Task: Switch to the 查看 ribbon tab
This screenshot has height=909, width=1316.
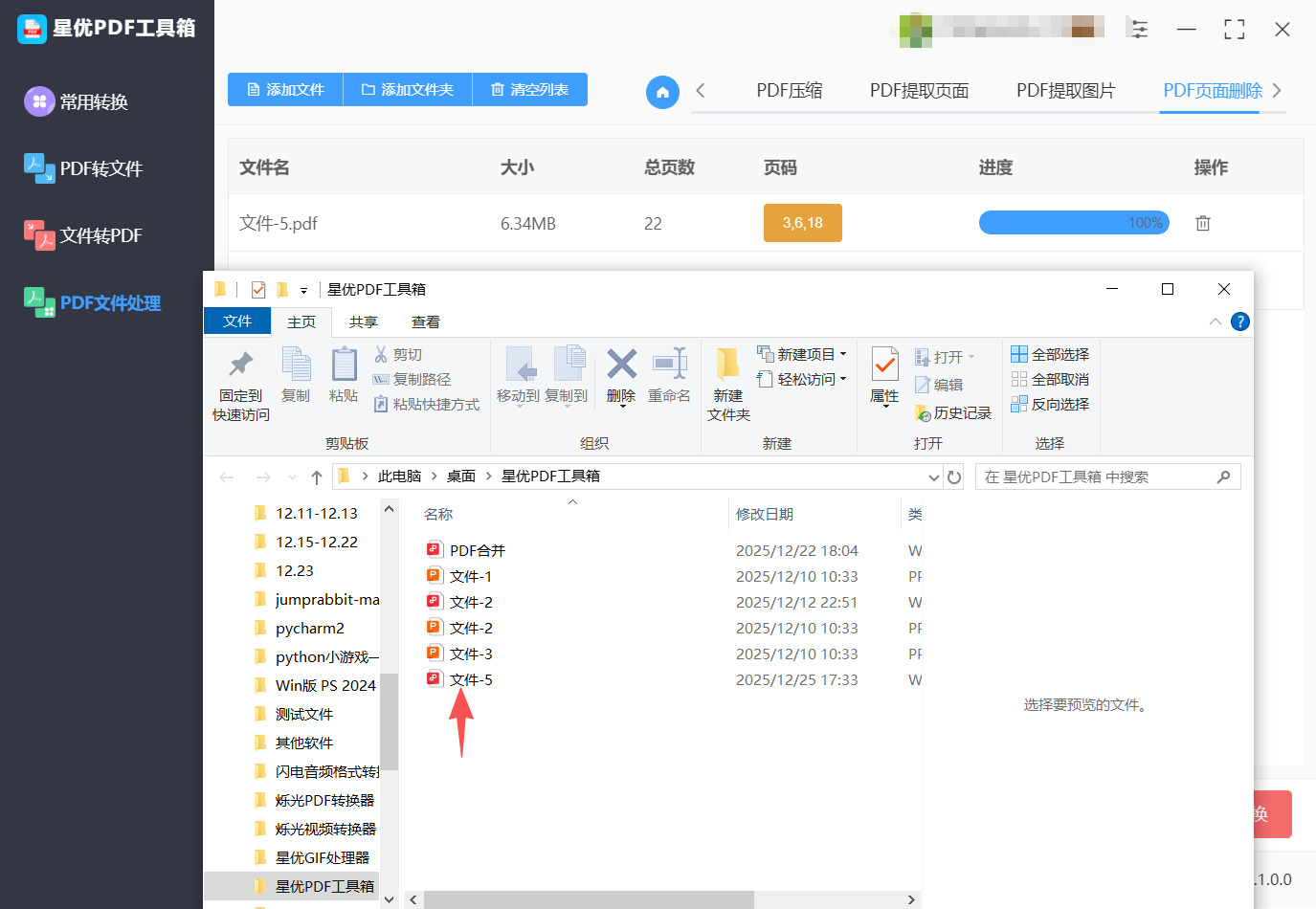Action: click(x=426, y=322)
